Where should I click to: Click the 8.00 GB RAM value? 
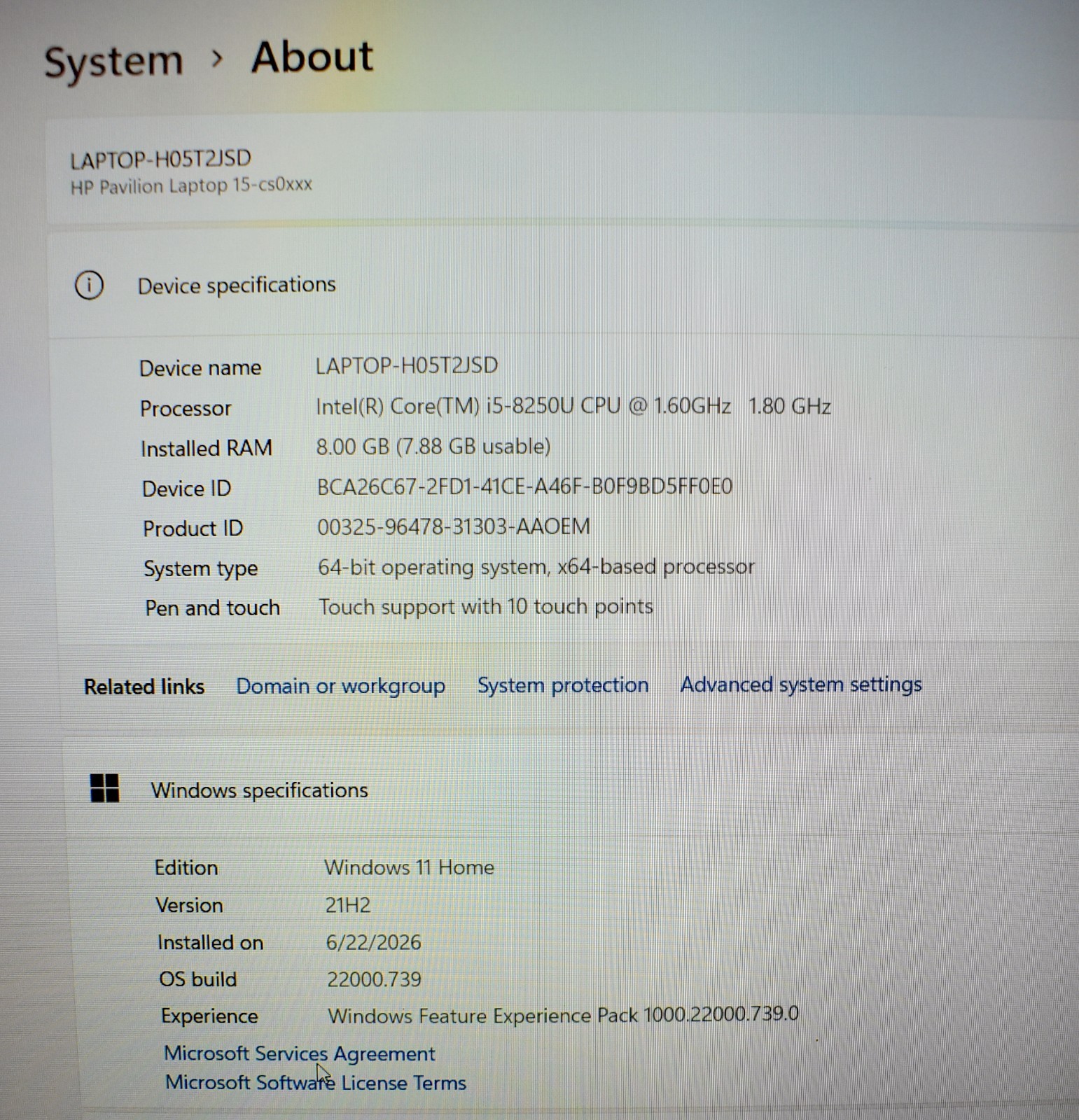[x=433, y=447]
